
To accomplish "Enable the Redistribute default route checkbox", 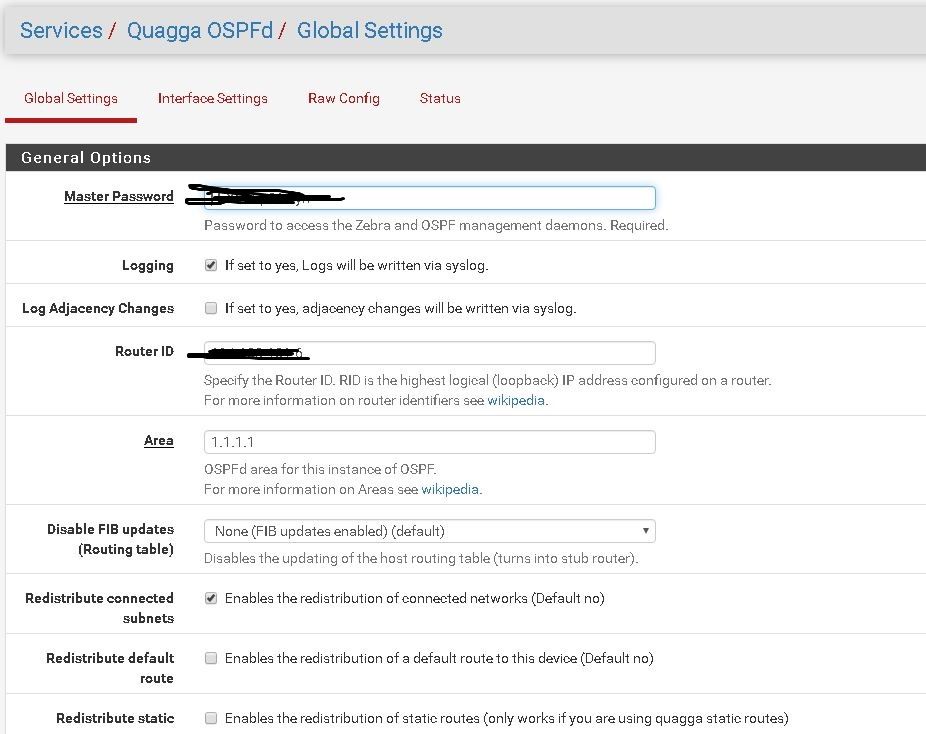I will (211, 658).
